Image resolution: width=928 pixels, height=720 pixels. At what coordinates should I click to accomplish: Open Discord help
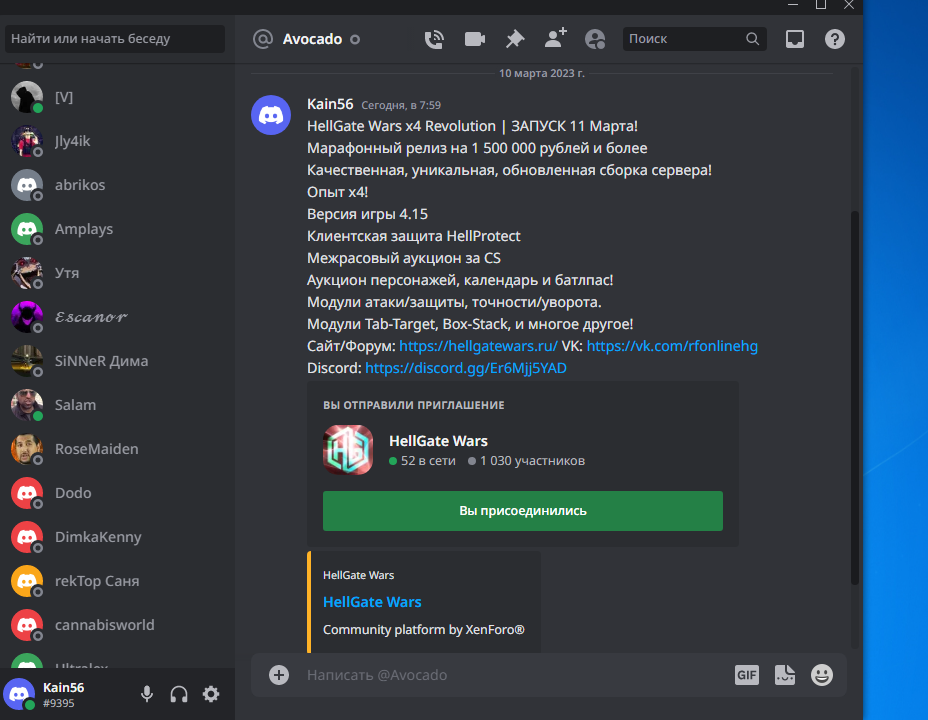point(834,39)
